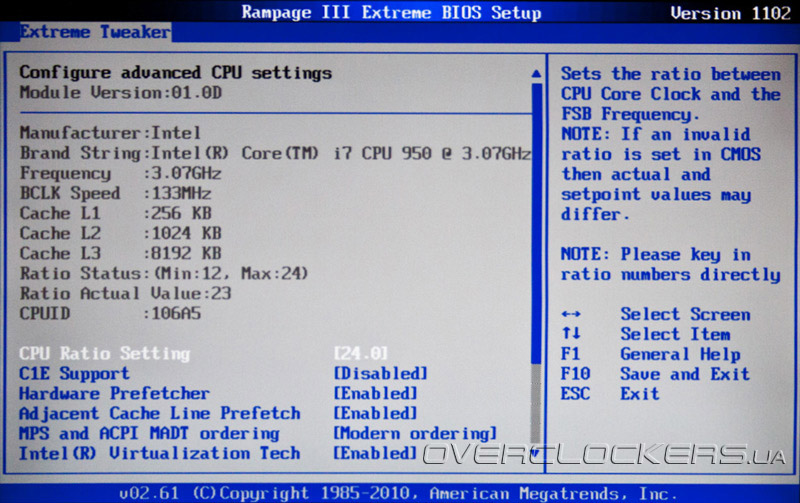Click the Cache L3 :8192 KB line
Viewport: 800px width, 503px height.
[x=120, y=253]
